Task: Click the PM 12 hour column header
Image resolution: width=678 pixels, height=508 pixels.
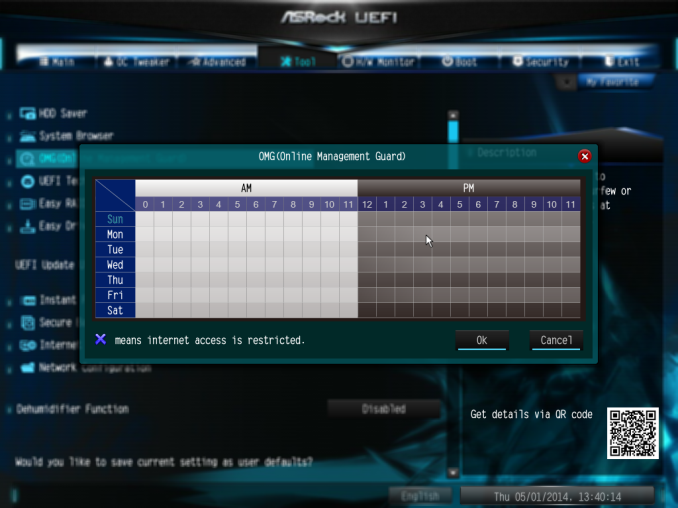Action: click(x=367, y=204)
